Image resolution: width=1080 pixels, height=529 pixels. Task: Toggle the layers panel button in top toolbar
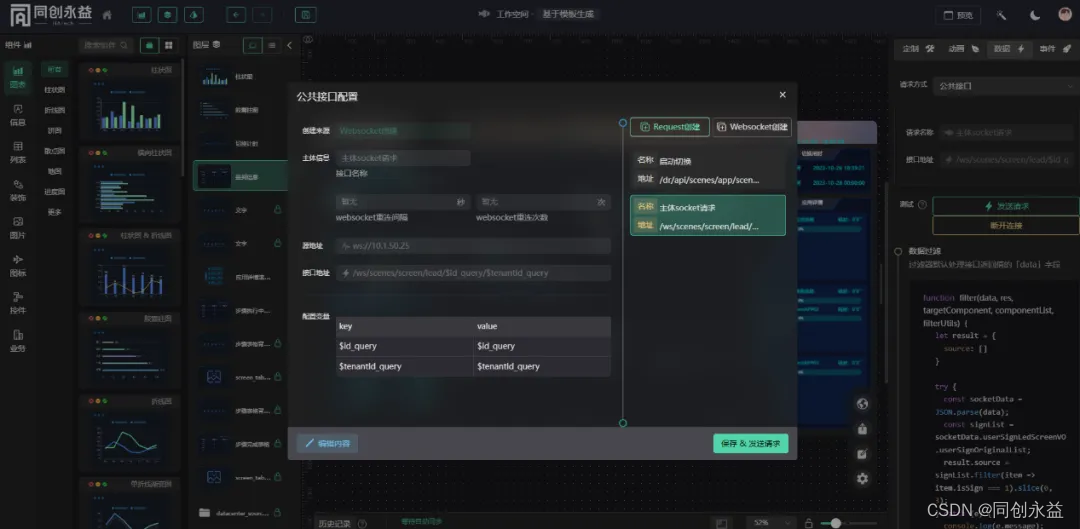coord(167,14)
